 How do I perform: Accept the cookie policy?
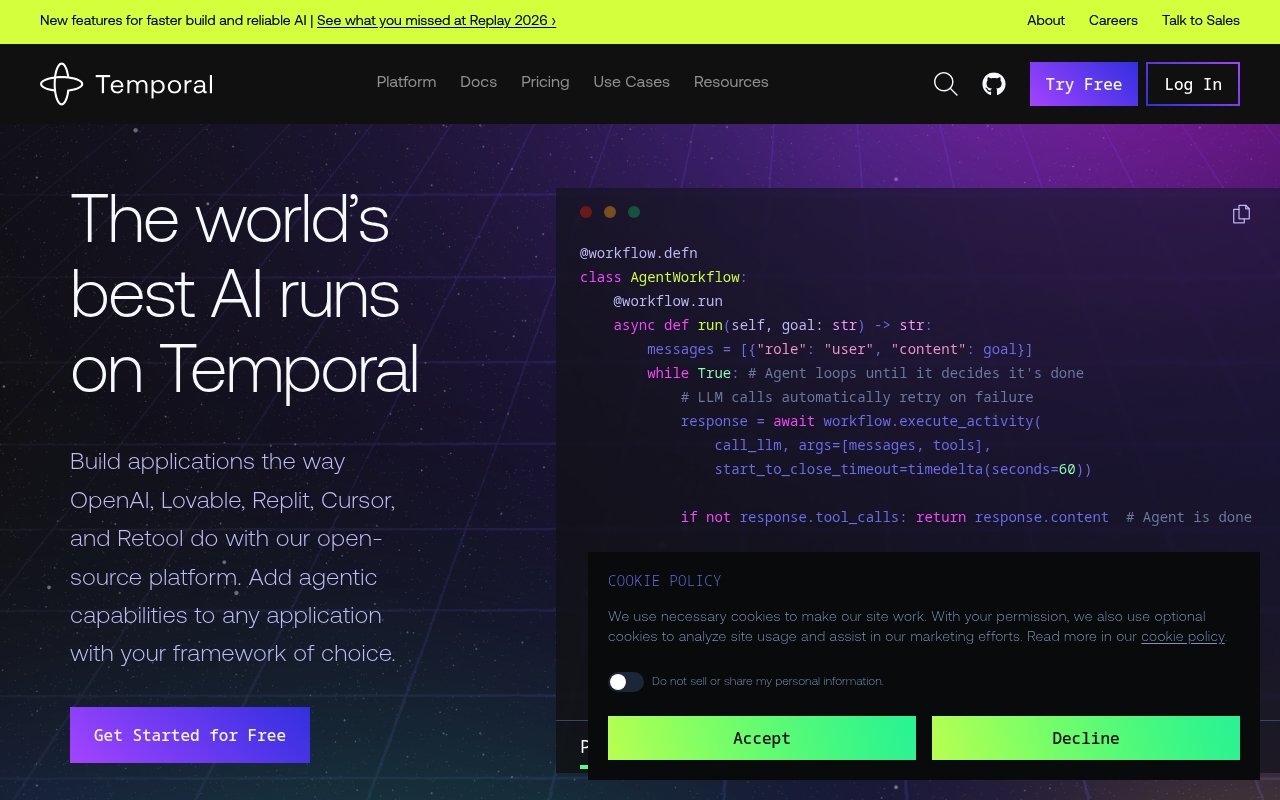(x=762, y=738)
